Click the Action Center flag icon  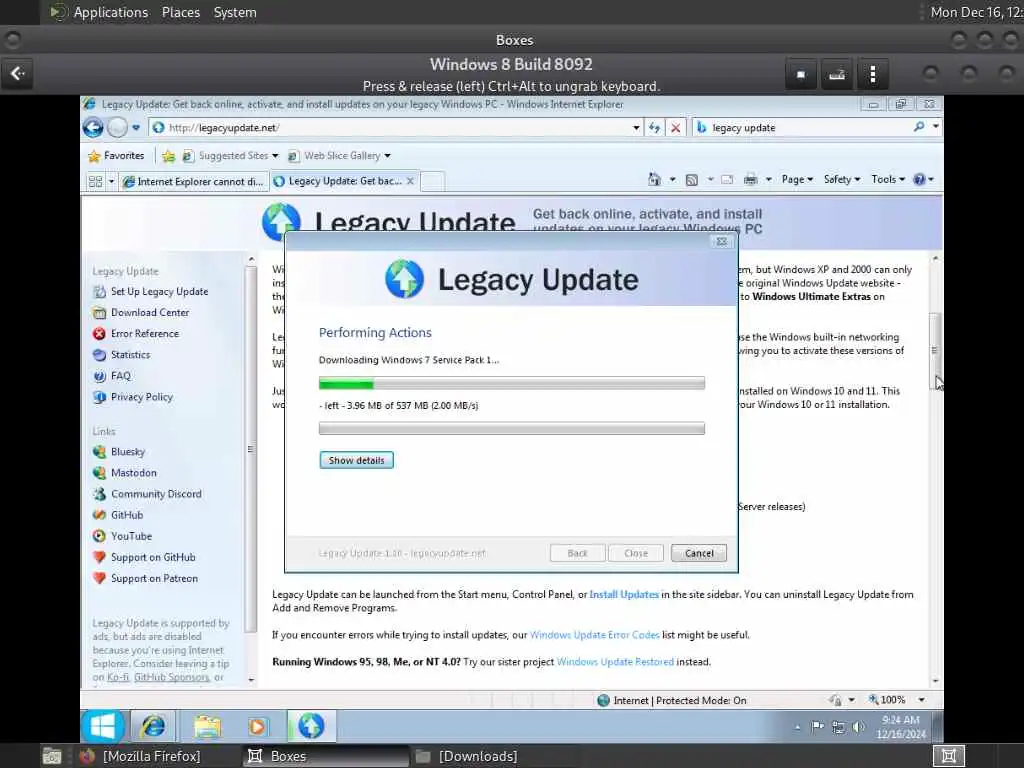point(816,726)
